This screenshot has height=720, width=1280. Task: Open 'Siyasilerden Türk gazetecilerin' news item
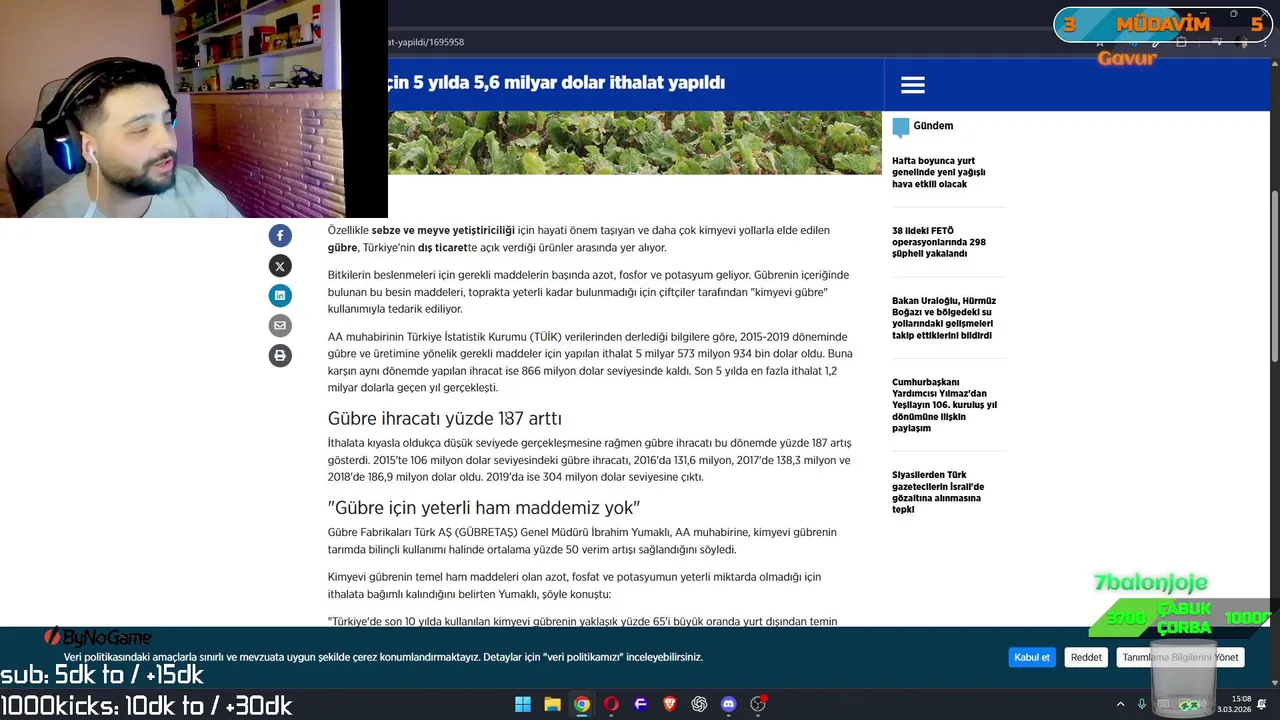(938, 492)
